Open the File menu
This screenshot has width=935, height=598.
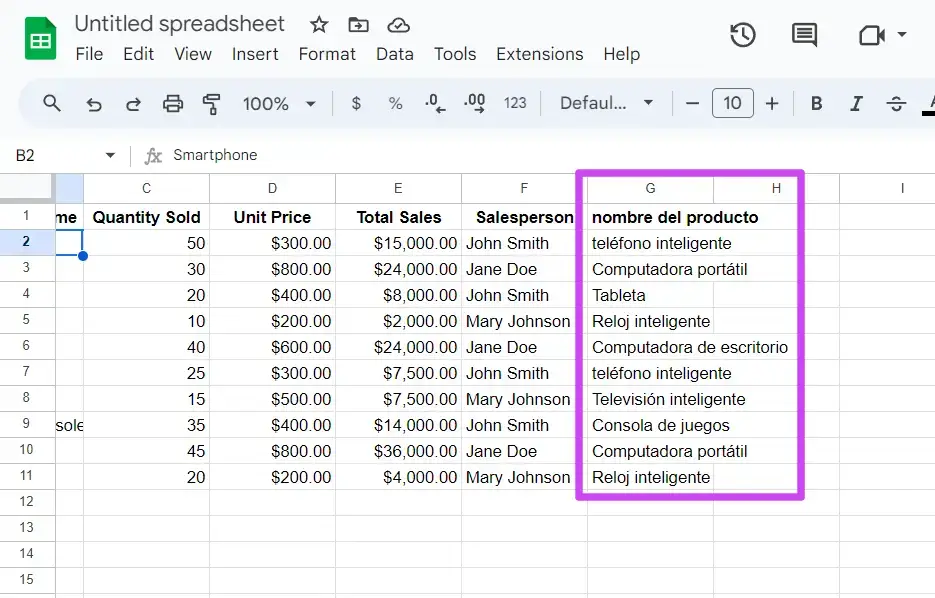(x=89, y=54)
